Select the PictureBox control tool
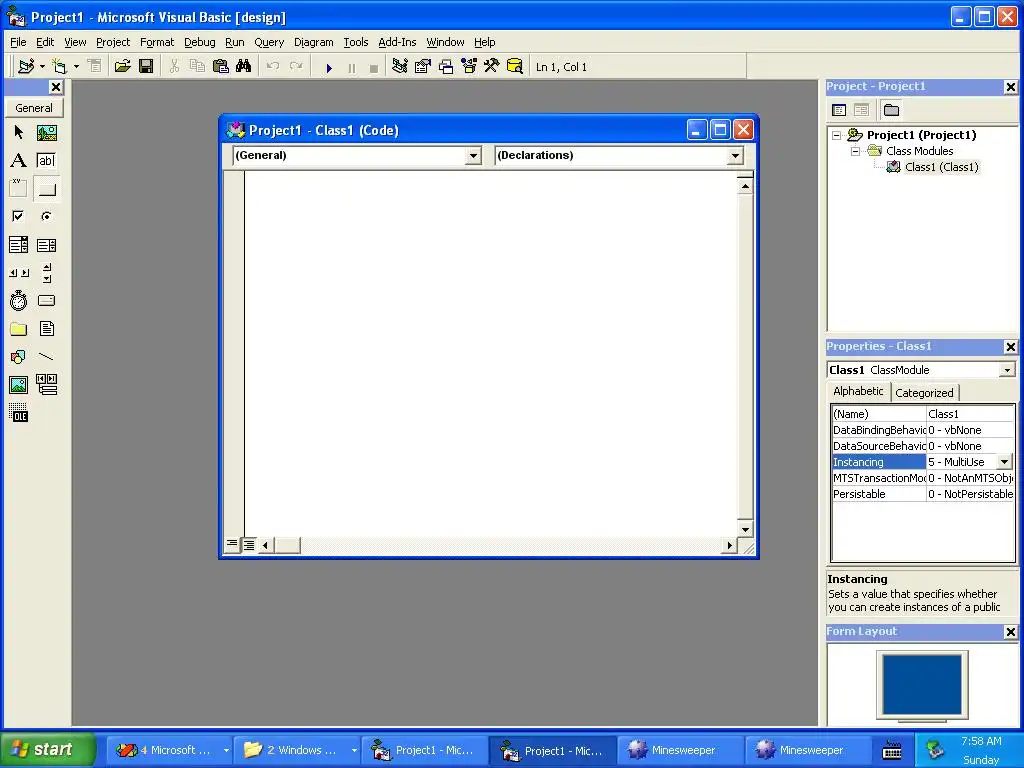 (x=46, y=133)
